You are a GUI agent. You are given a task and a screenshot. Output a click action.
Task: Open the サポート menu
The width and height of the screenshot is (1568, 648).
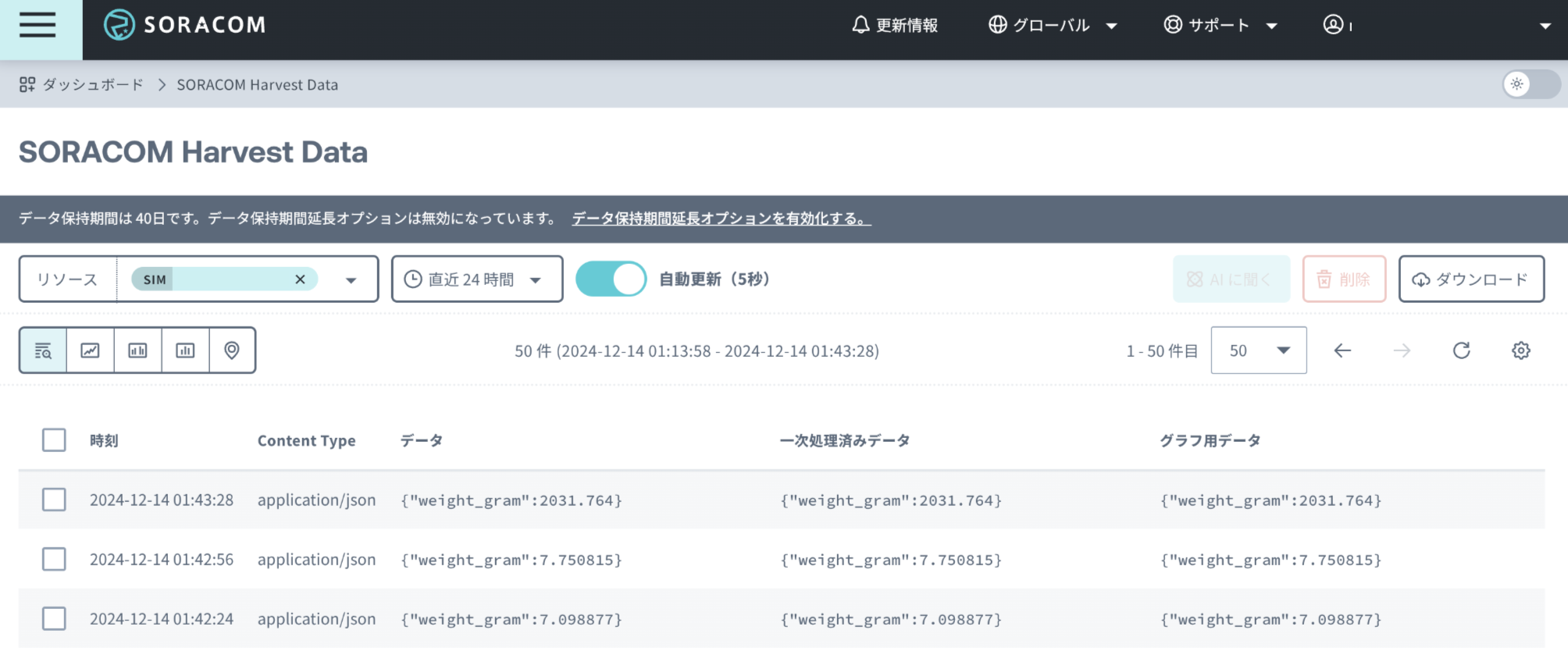[1221, 25]
